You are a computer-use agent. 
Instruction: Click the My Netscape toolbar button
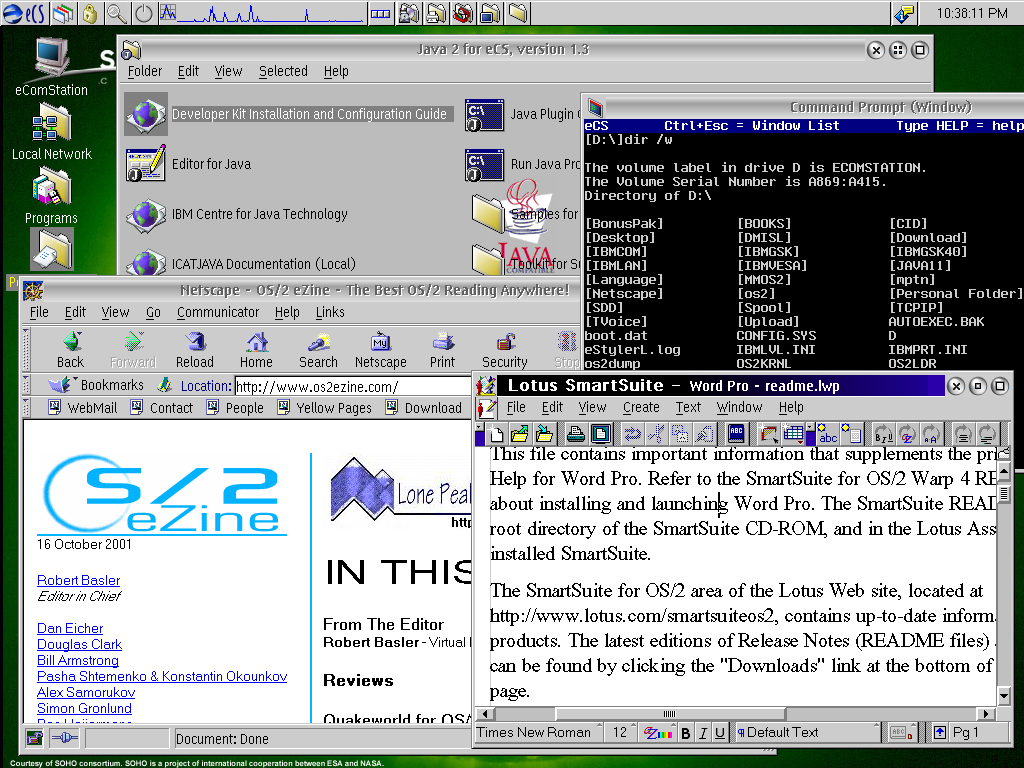(381, 350)
